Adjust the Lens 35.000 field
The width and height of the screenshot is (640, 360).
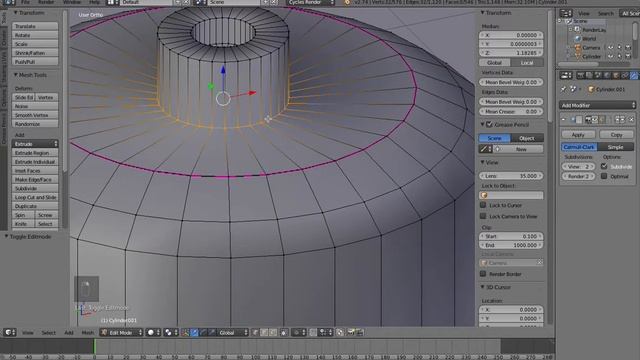click(511, 176)
